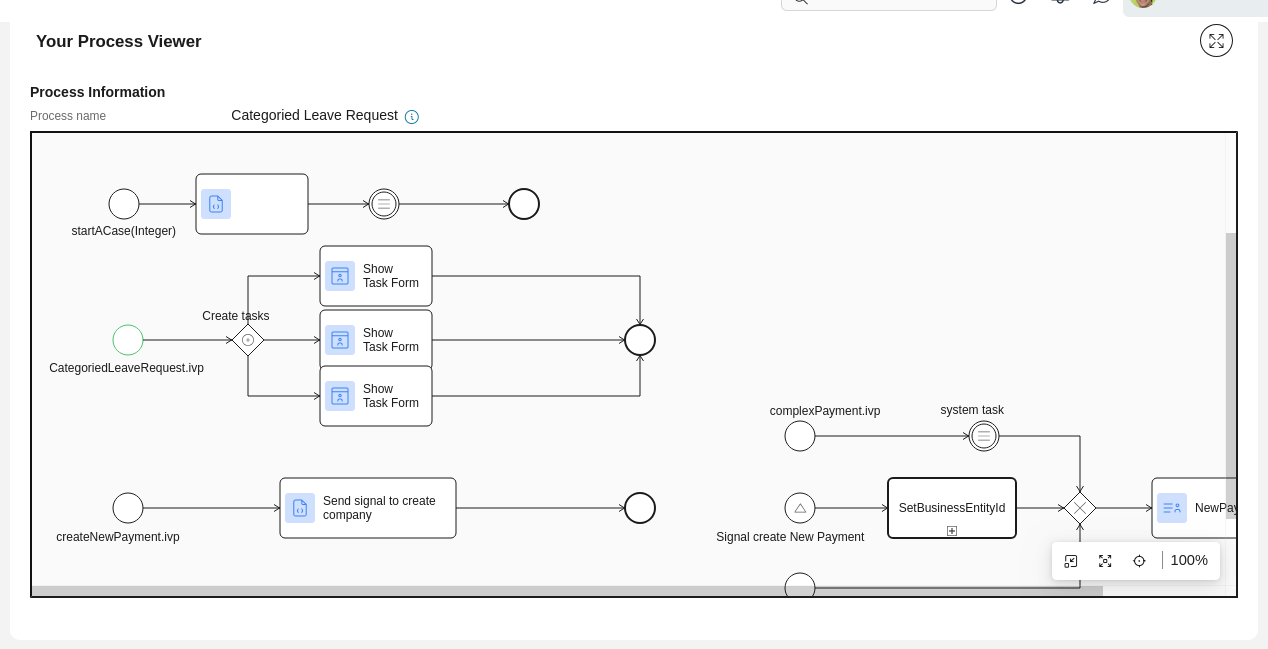Viewport: 1268px width, 649px height.
Task: Select the Send signal to create company task
Action: pyautogui.click(x=368, y=508)
